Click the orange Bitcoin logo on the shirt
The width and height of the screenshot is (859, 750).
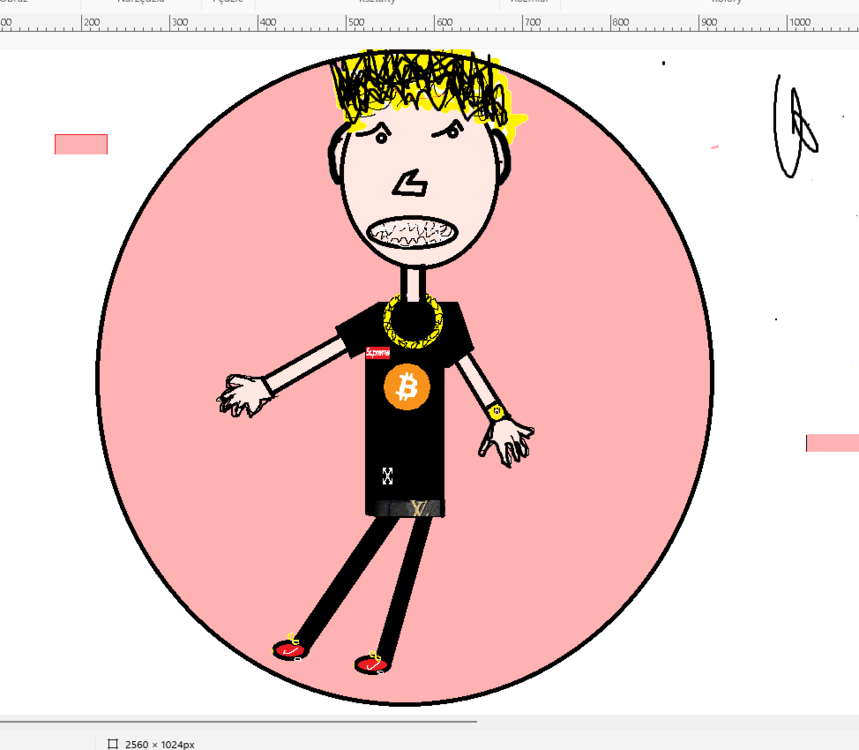[406, 387]
